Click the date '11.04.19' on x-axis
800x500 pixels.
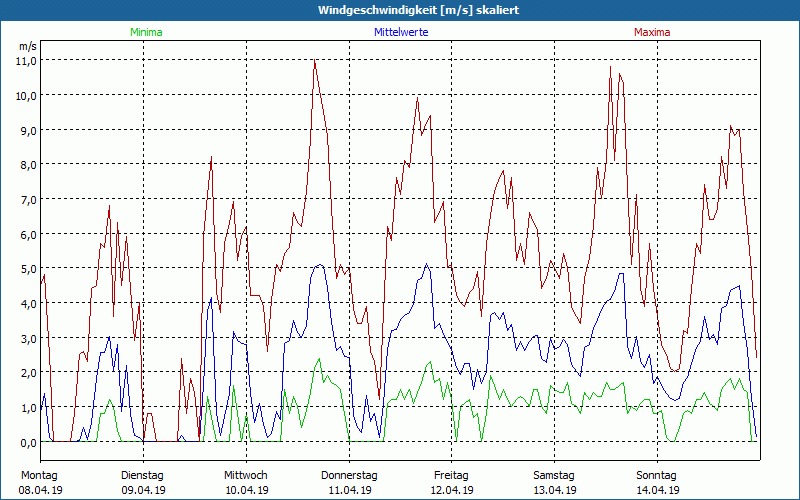pos(349,490)
